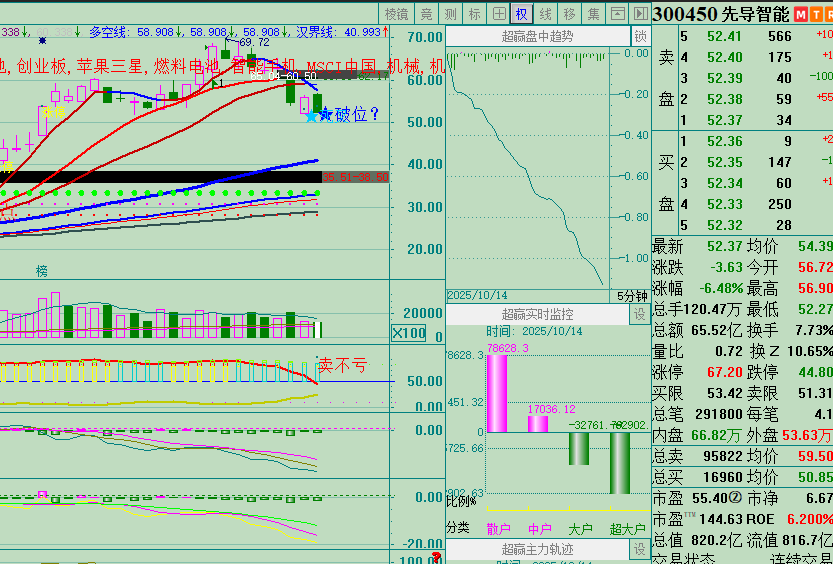This screenshot has width=833, height=564.
Task: Click the 棱镜 toolbar button
Action: click(x=397, y=13)
